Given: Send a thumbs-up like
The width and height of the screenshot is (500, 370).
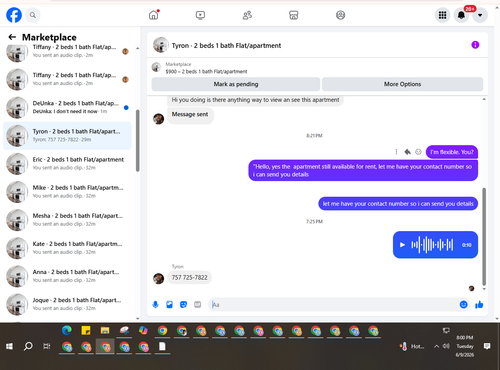Looking at the screenshot, I should [x=479, y=304].
